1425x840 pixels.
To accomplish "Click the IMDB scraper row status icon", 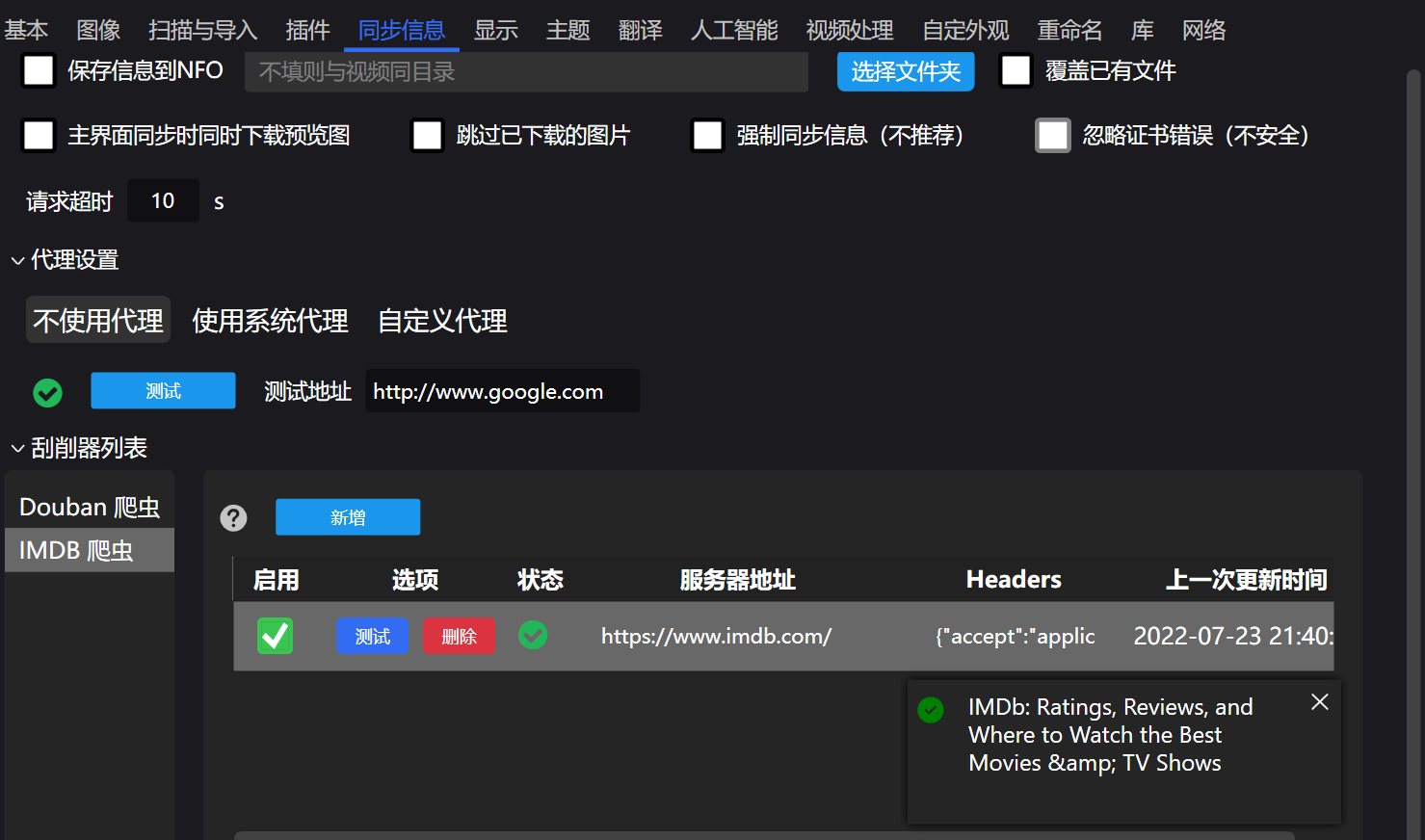I will click(x=533, y=636).
